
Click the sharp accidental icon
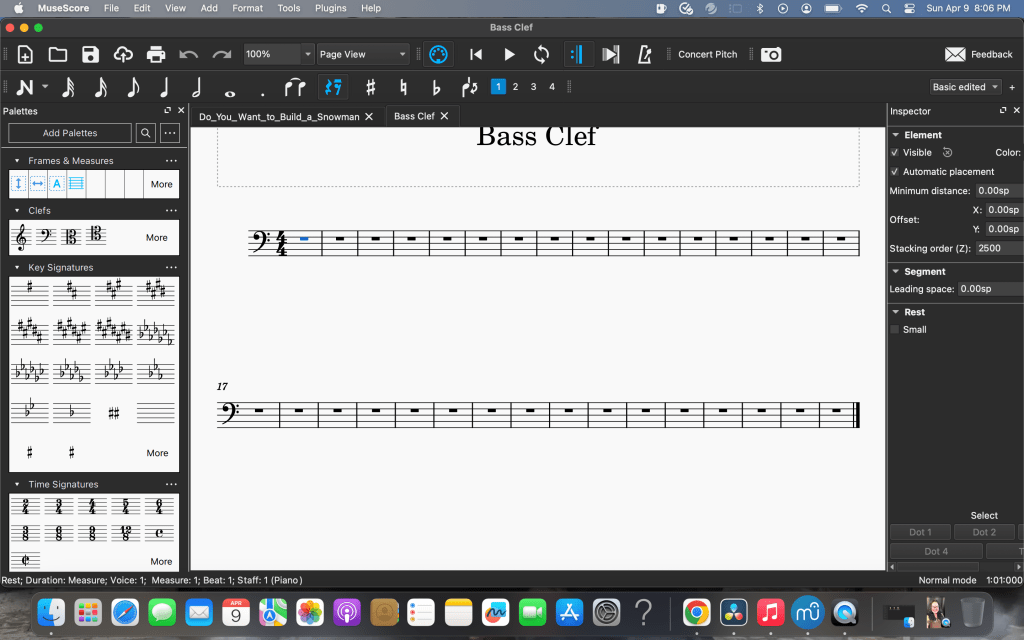point(370,87)
